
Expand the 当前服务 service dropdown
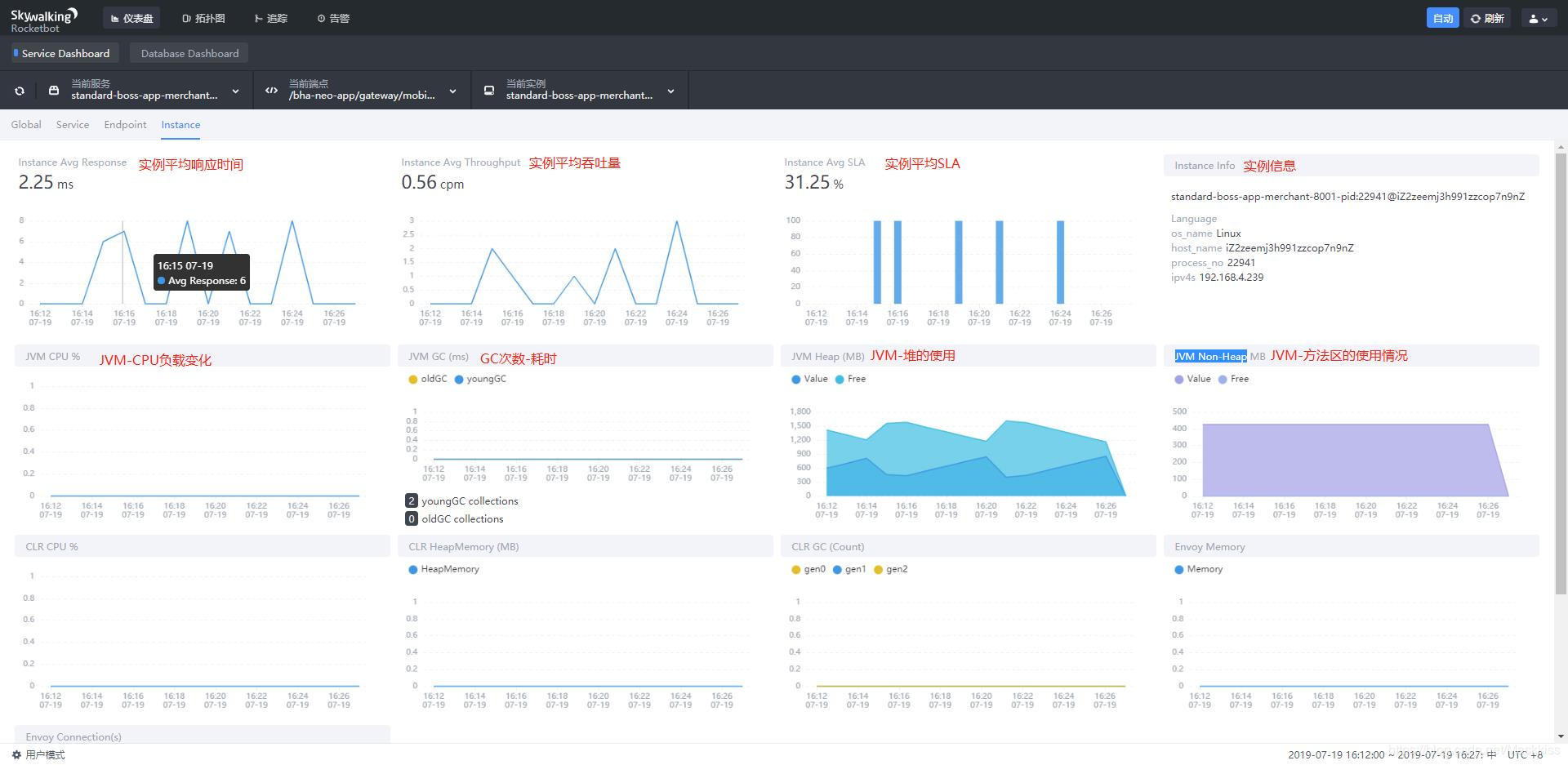point(235,91)
